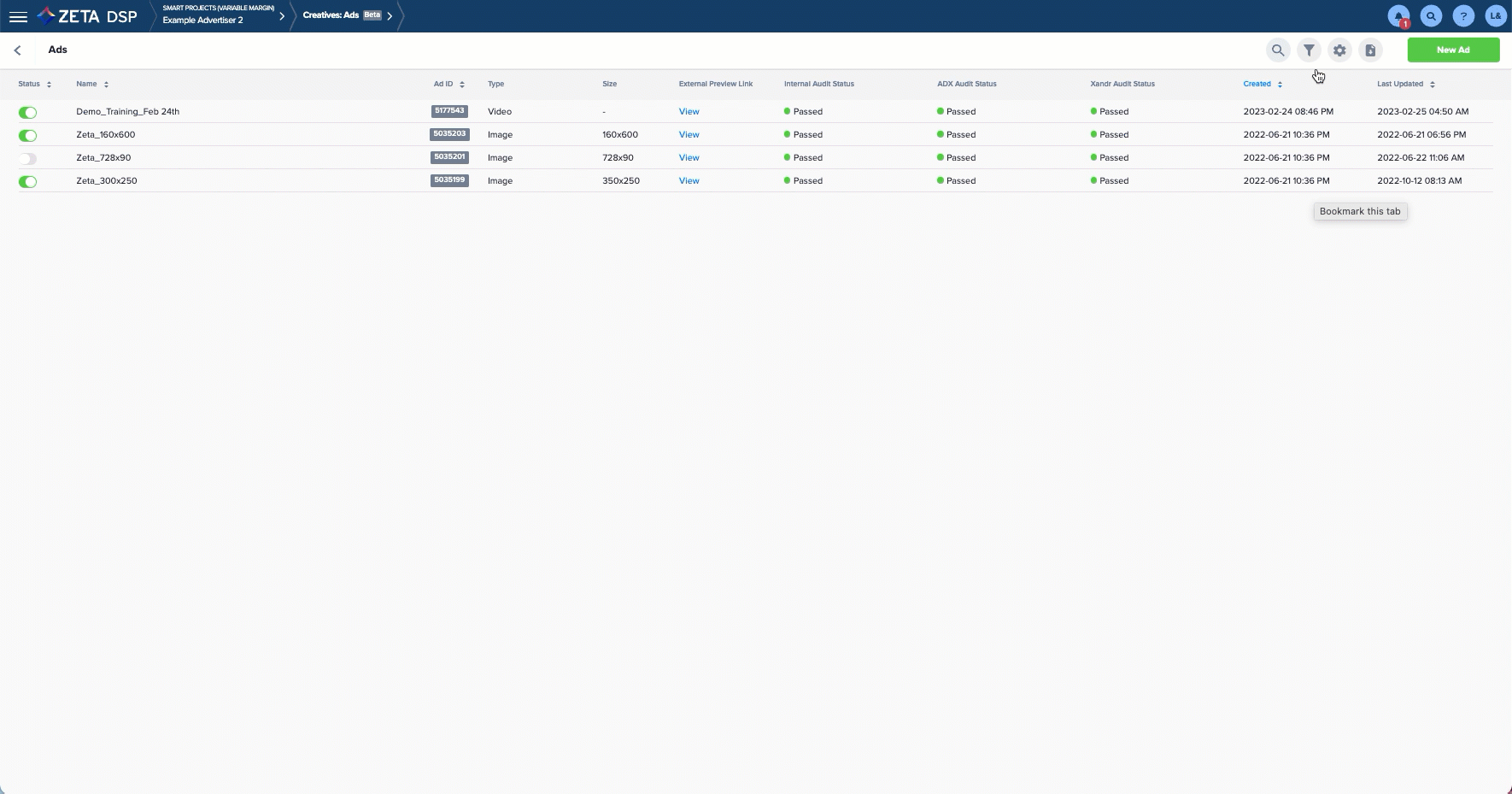Click the back arrow beside Ads

18,50
